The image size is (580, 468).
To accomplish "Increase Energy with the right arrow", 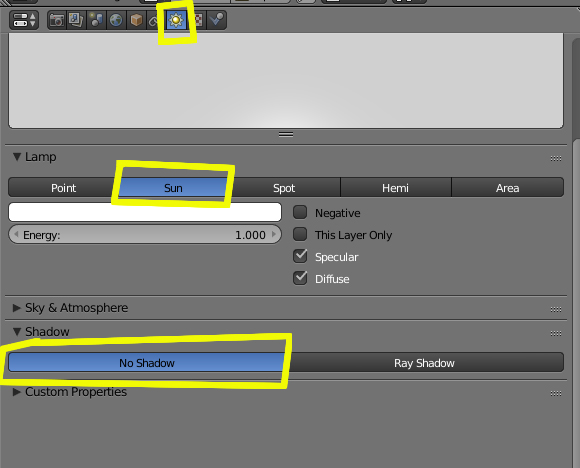I will (x=274, y=234).
